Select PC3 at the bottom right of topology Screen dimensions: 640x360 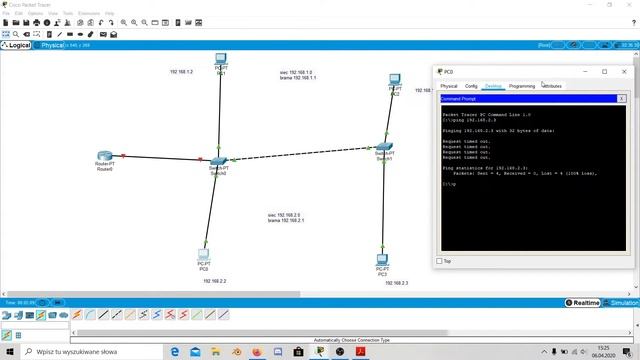click(382, 260)
